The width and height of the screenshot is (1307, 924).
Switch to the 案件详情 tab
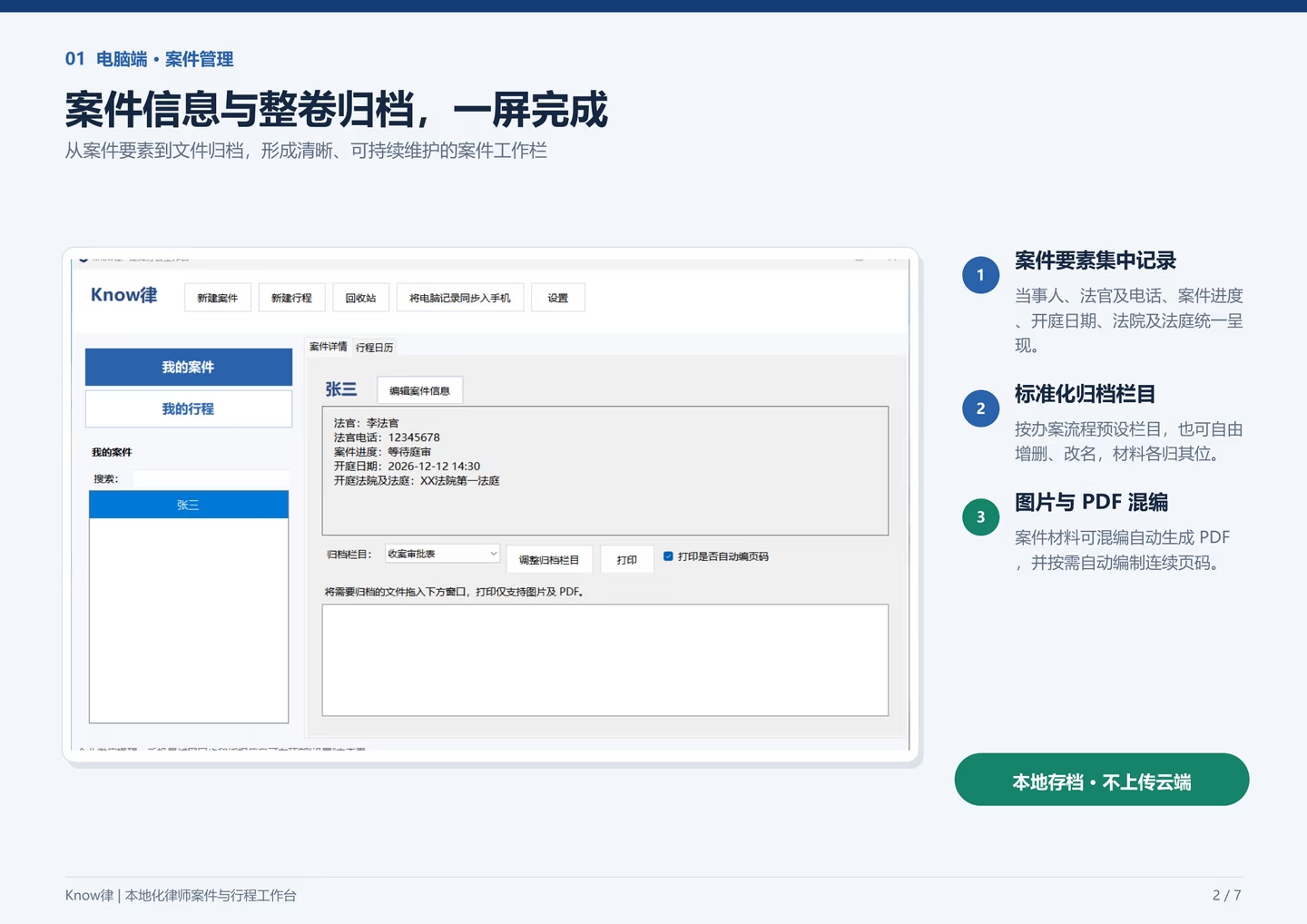328,347
